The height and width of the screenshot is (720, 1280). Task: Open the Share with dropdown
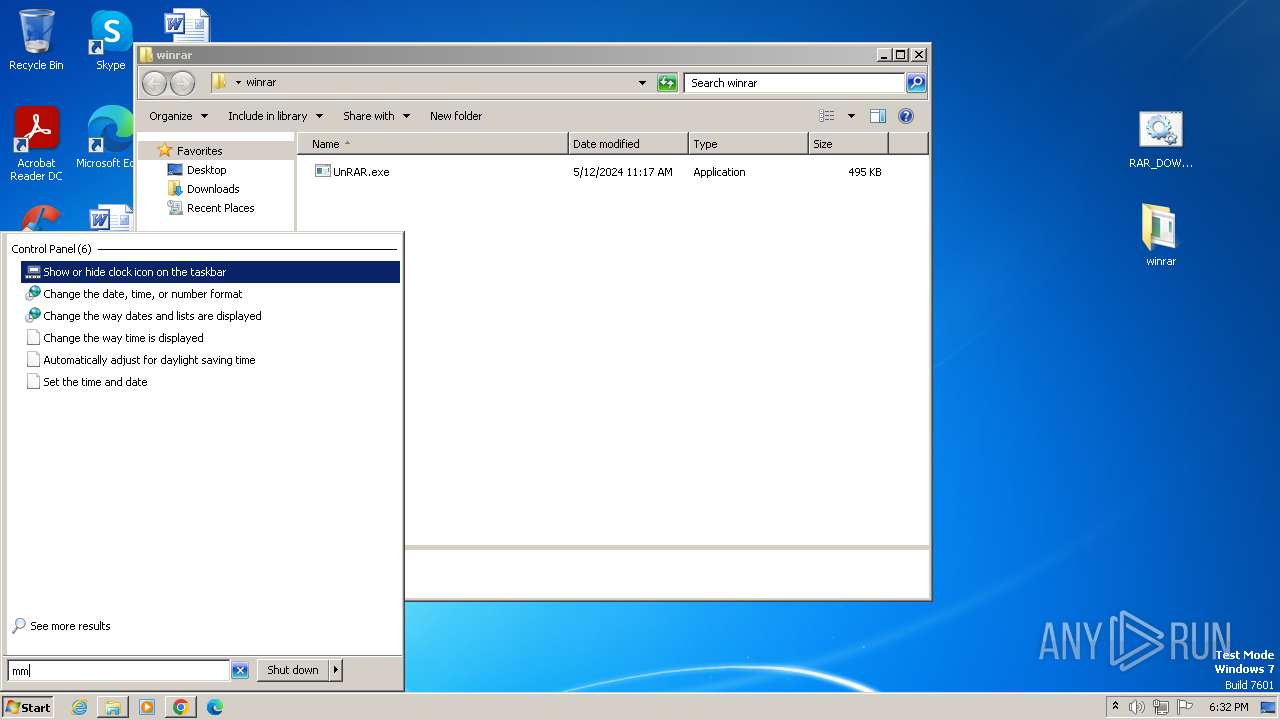(376, 116)
